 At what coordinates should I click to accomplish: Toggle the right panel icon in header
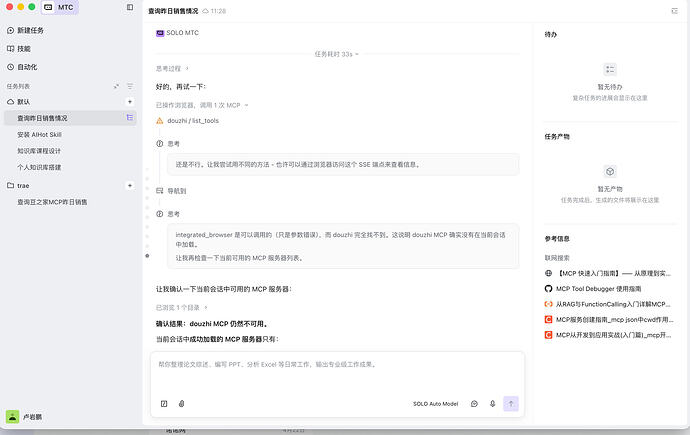click(675, 11)
